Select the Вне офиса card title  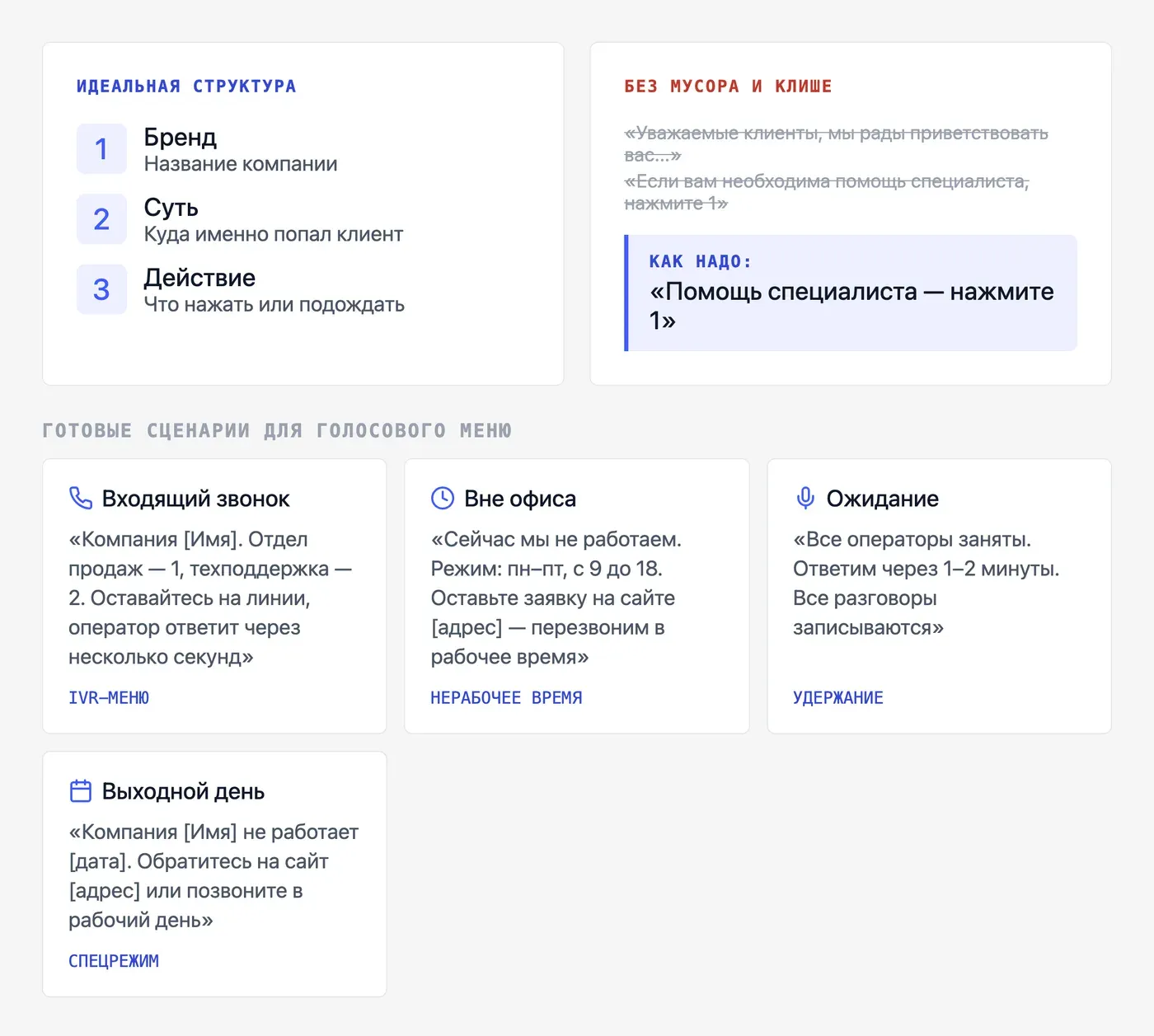pos(520,499)
